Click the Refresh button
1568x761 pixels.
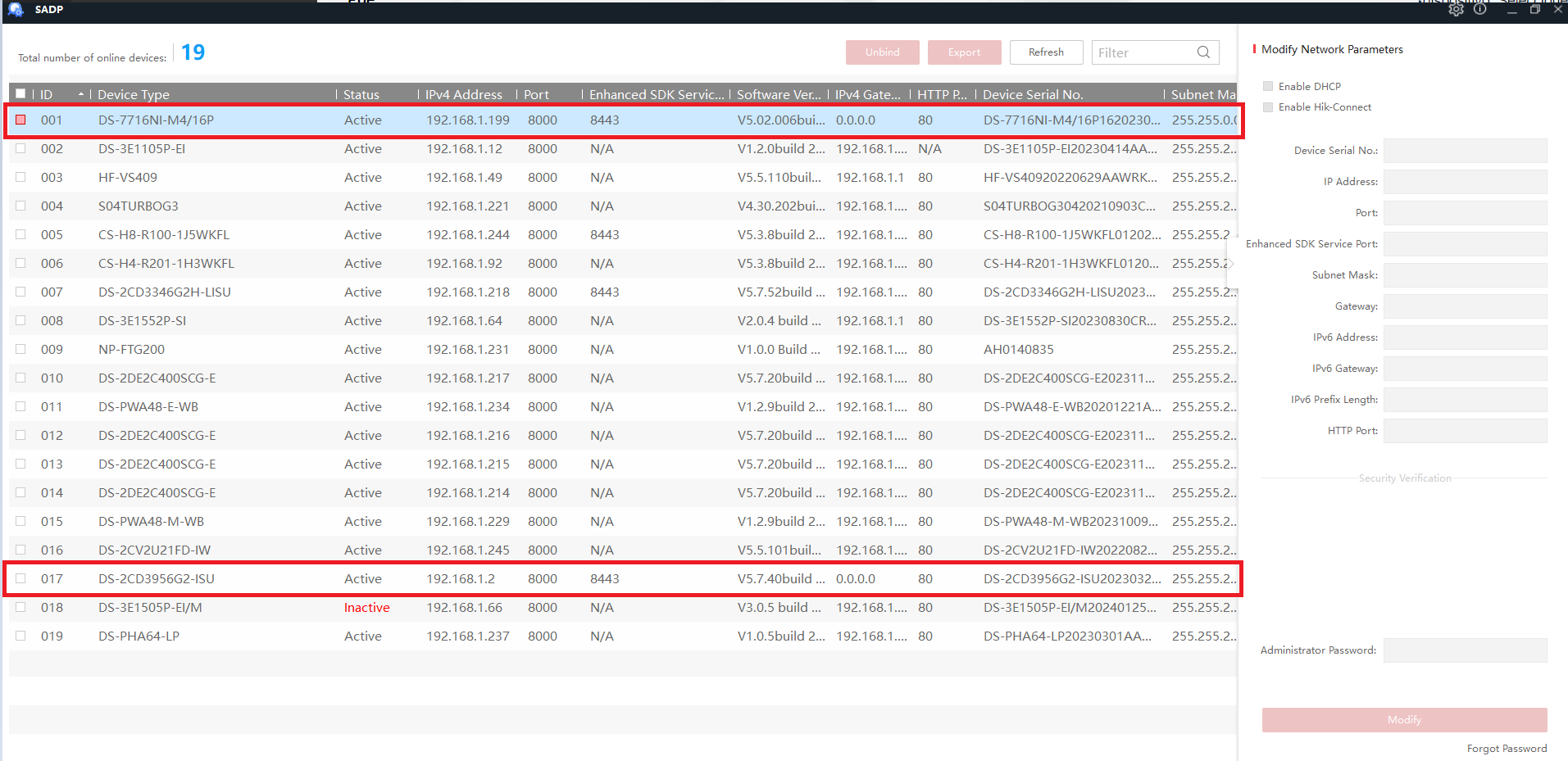tap(1047, 52)
